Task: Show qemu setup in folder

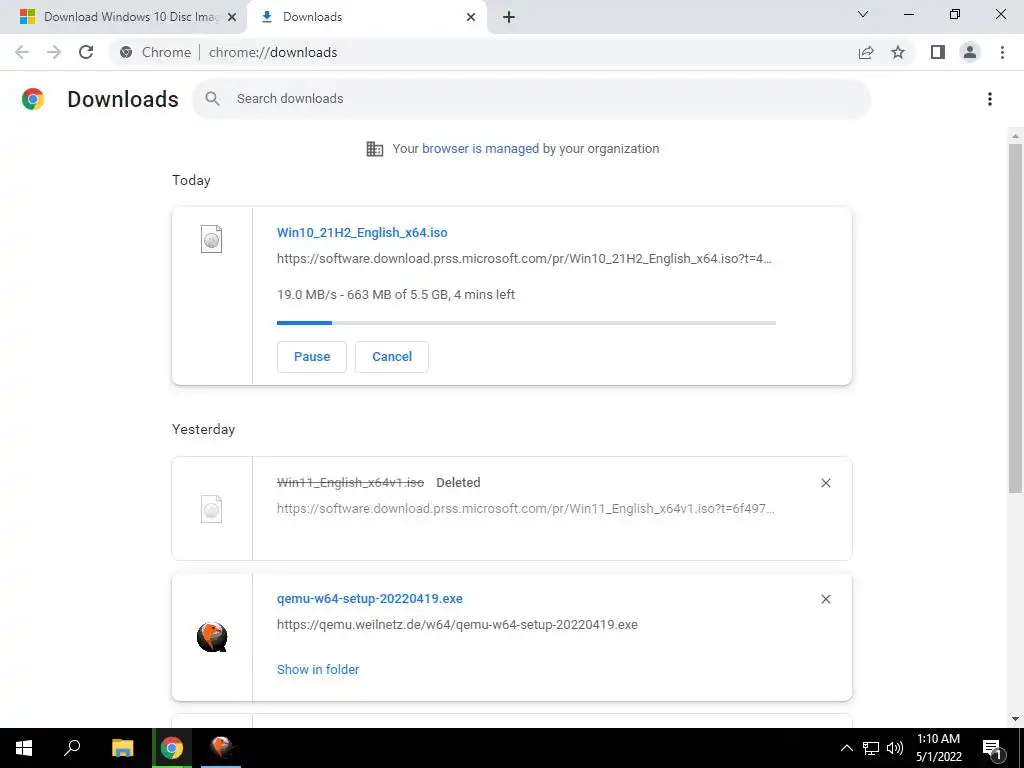Action: point(318,669)
